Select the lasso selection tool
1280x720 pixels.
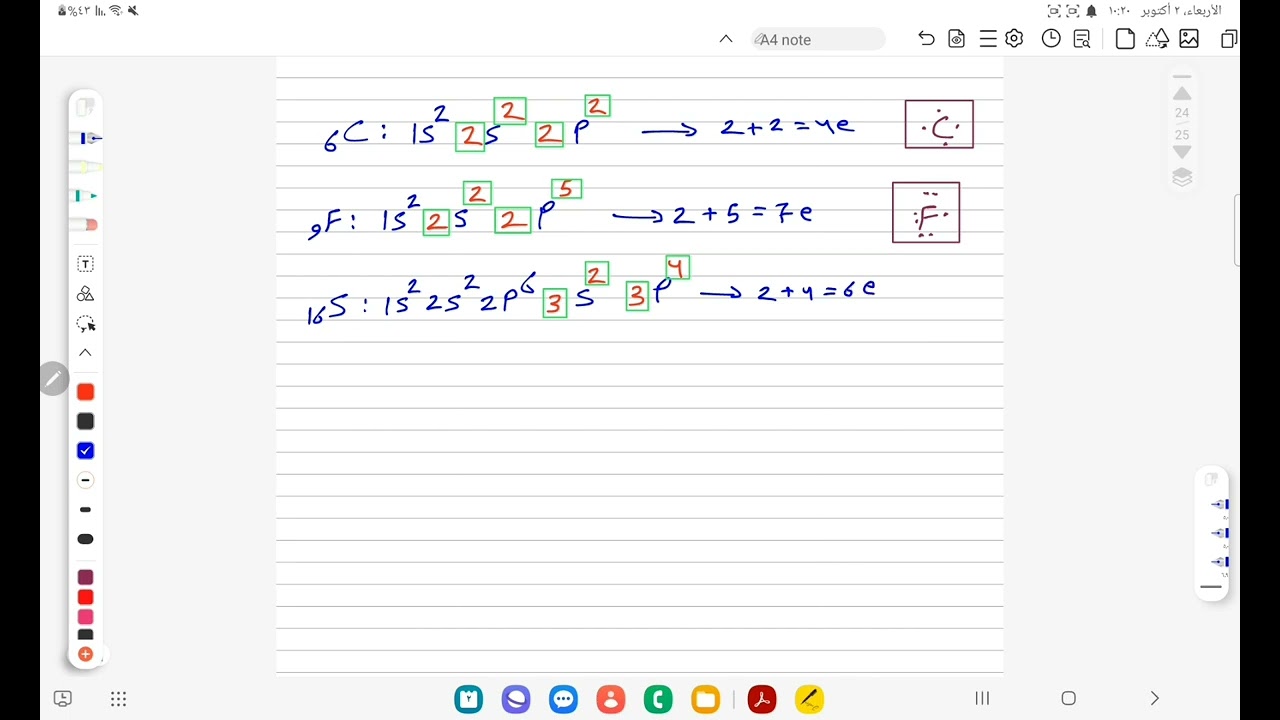(x=85, y=324)
